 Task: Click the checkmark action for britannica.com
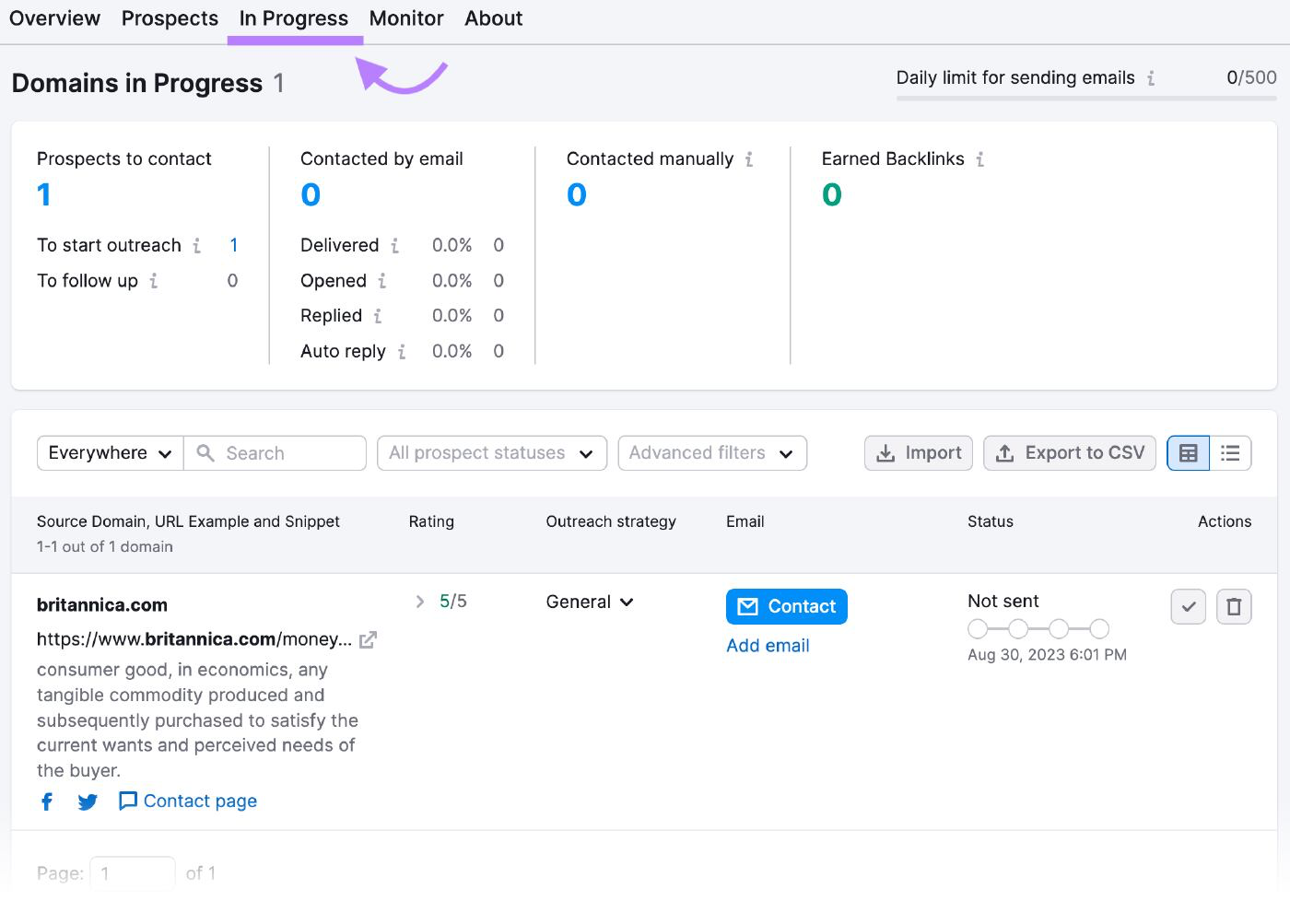tap(1188, 606)
